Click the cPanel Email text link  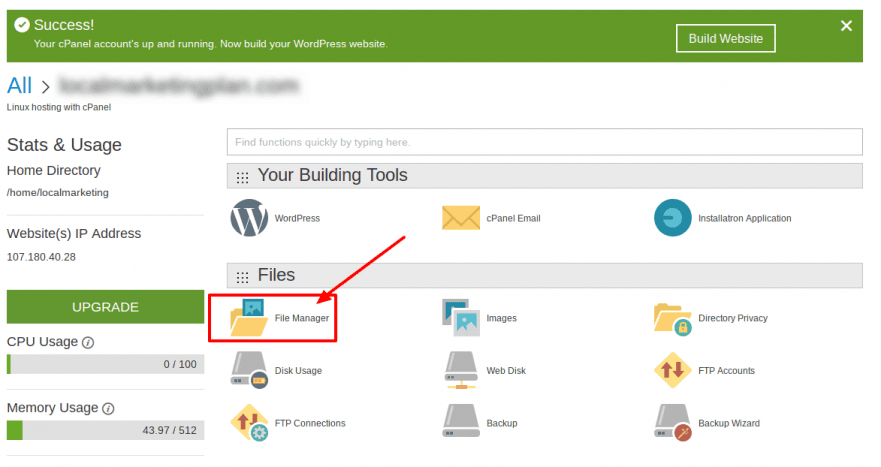514,218
